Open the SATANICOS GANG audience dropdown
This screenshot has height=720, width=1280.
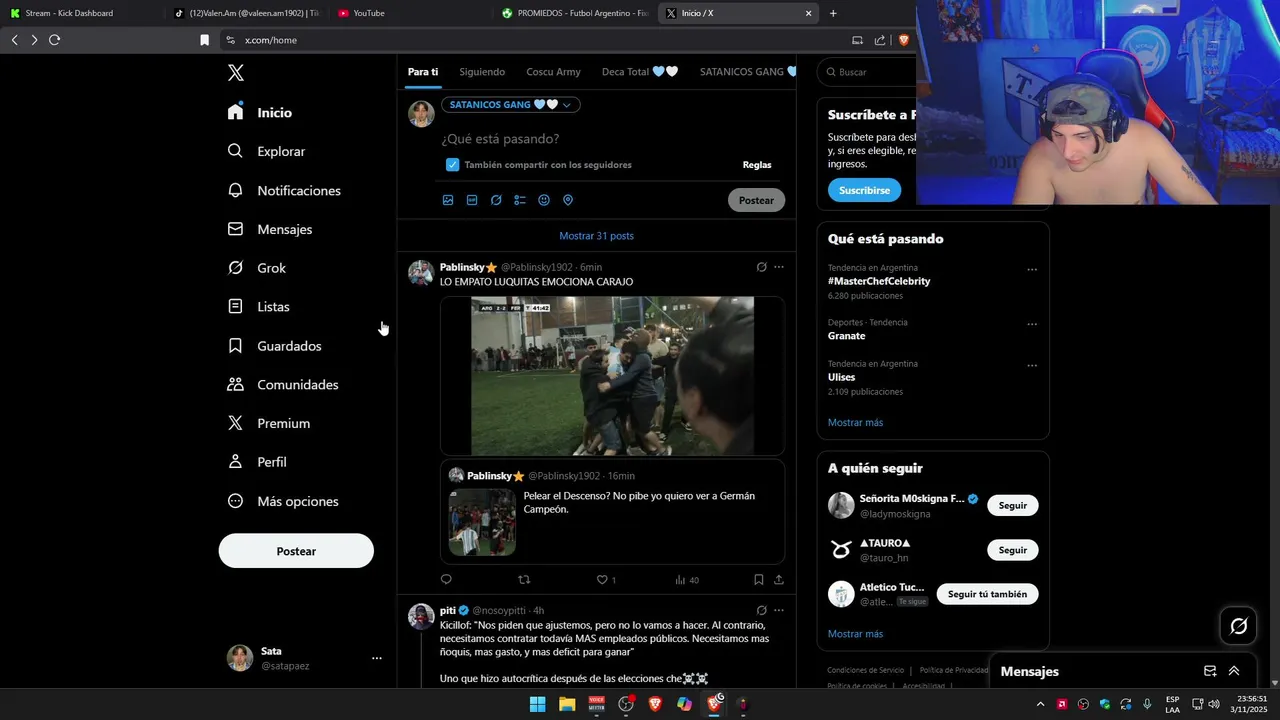(x=510, y=105)
